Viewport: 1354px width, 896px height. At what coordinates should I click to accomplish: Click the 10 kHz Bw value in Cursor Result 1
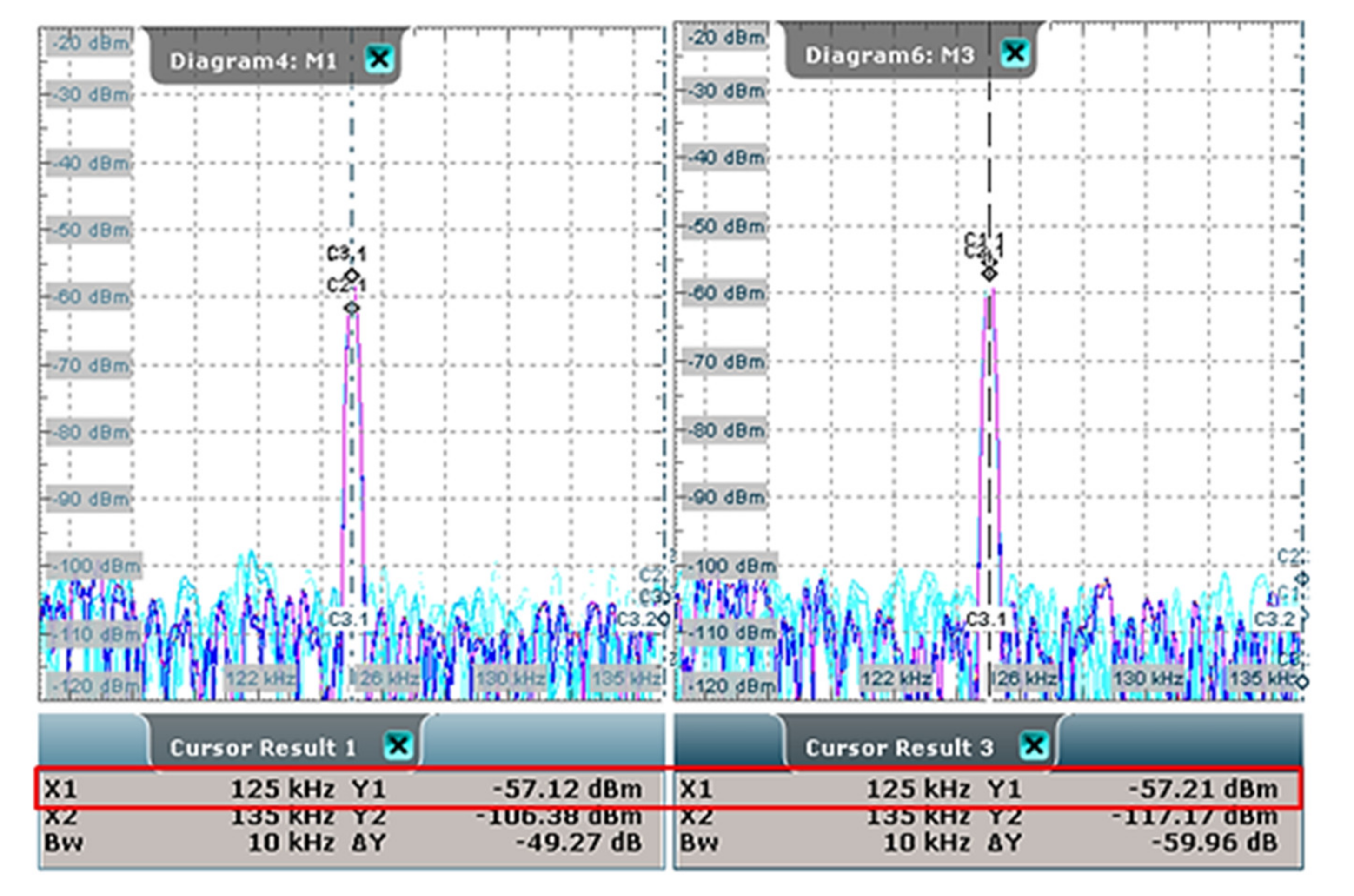coord(291,843)
